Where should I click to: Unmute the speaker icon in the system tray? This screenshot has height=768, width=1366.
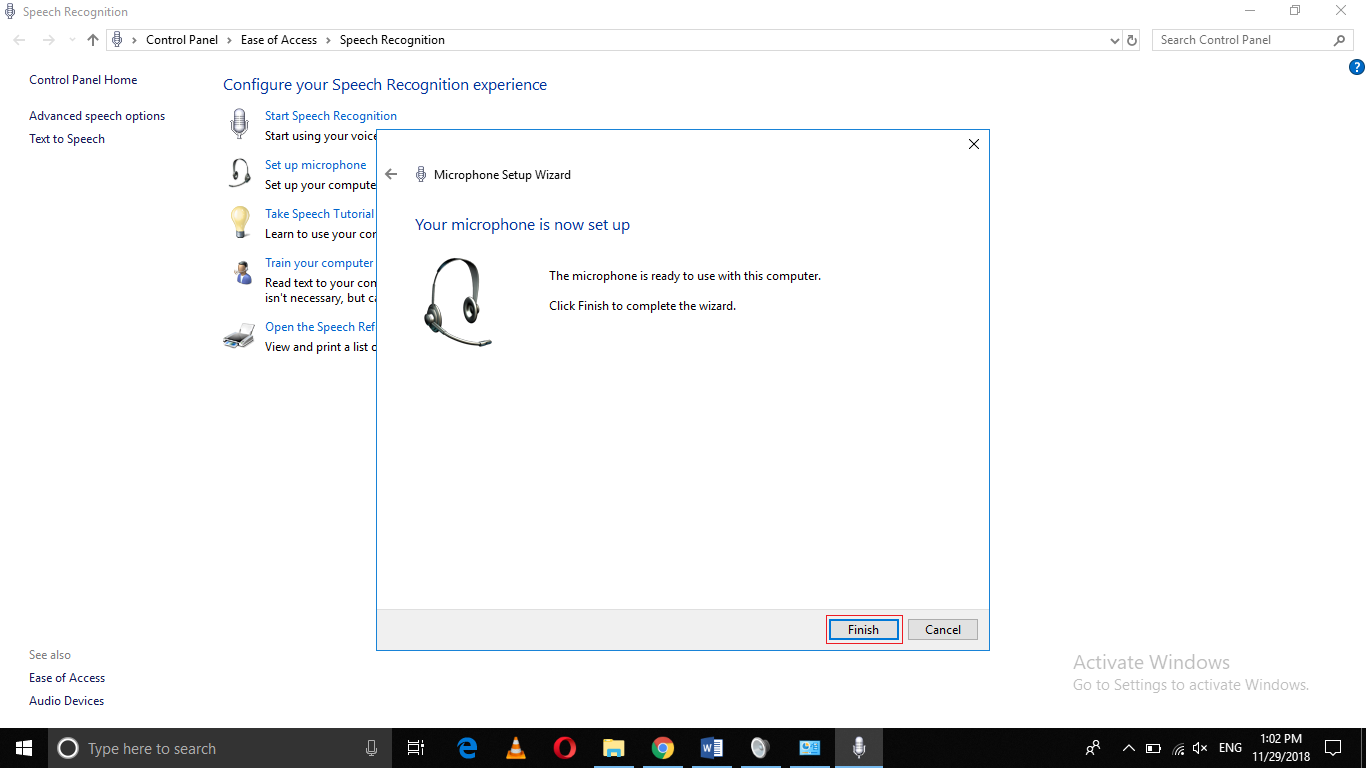pyautogui.click(x=1199, y=747)
